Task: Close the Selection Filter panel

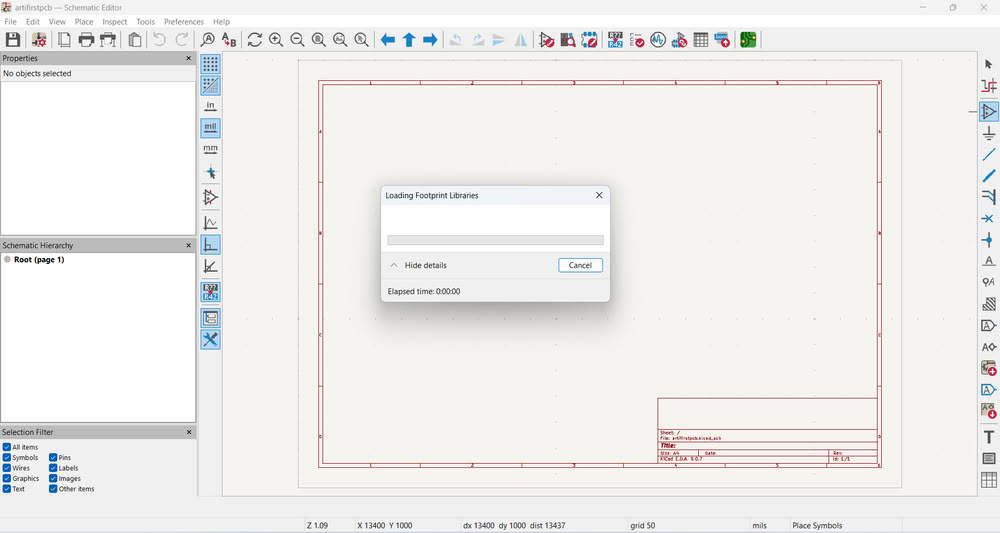Action: [x=189, y=432]
